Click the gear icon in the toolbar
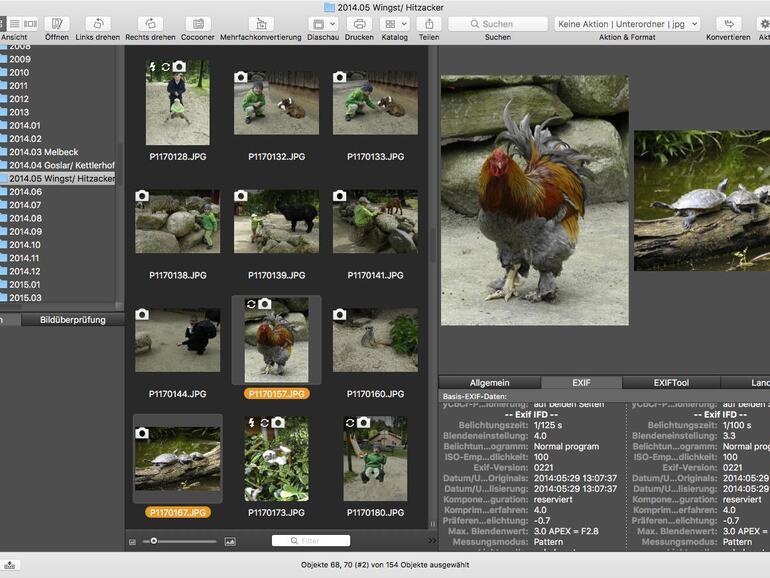Viewport: 770px width, 578px height. (x=764, y=24)
